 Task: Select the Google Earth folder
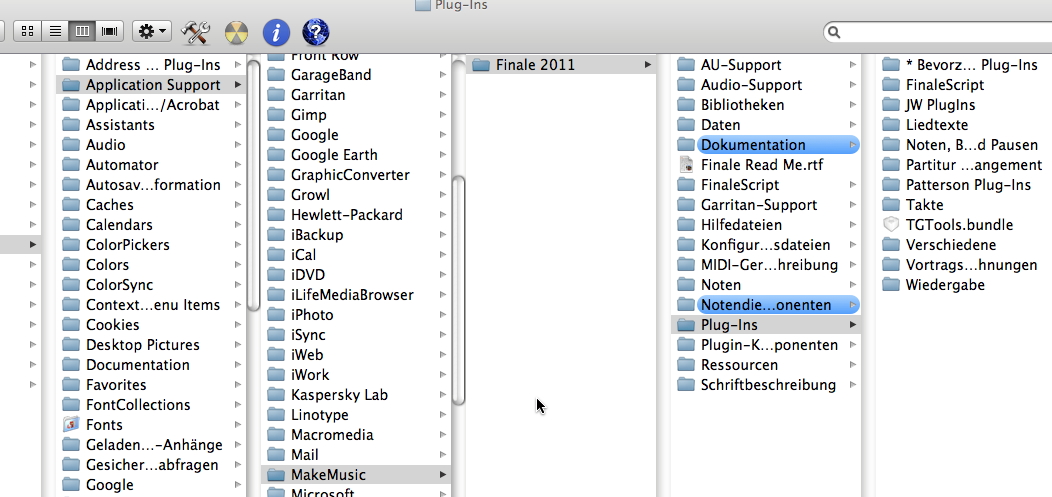coord(333,155)
